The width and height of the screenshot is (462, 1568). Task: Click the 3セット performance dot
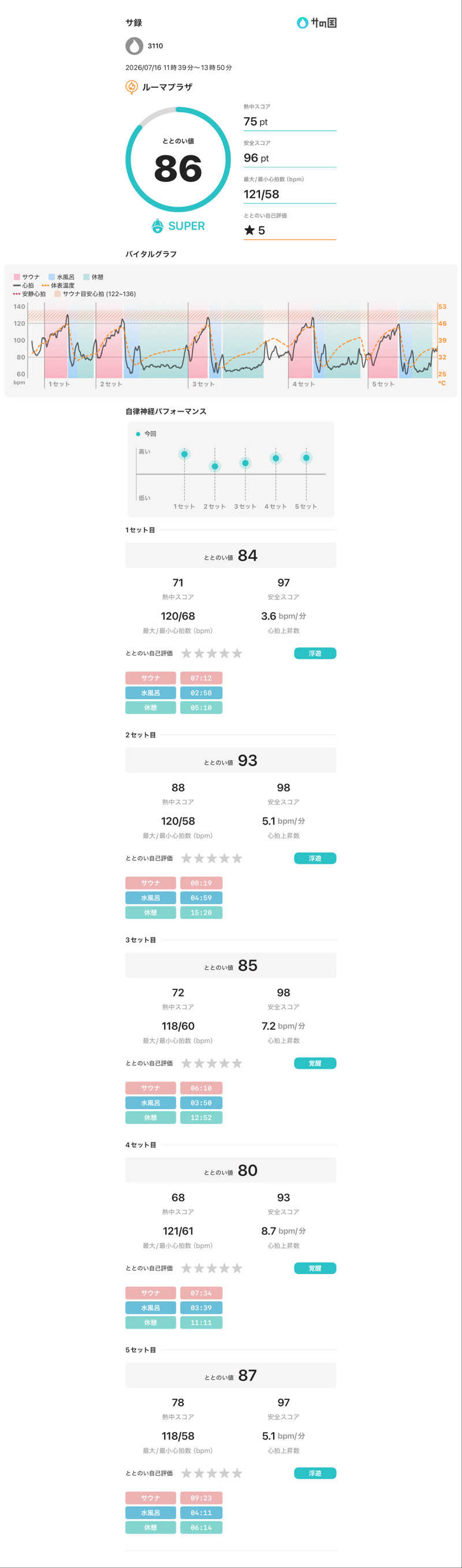click(245, 463)
